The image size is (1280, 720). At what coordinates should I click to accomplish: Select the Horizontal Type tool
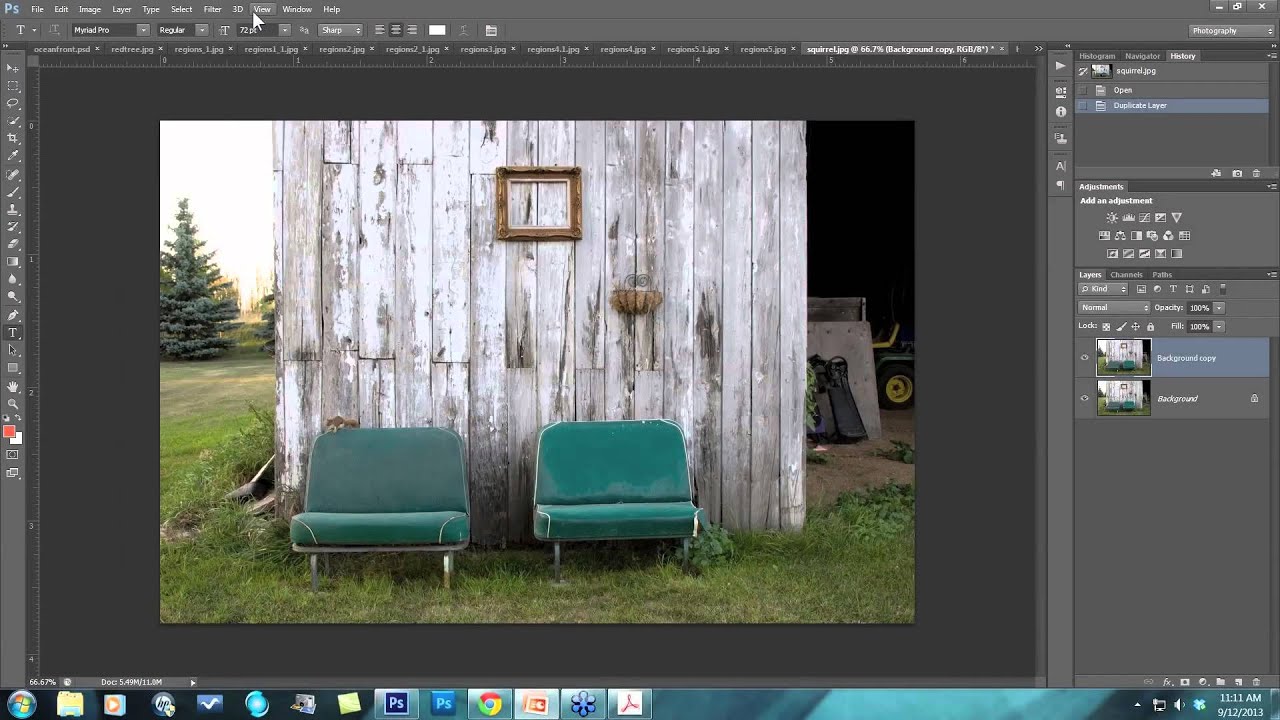pos(13,333)
